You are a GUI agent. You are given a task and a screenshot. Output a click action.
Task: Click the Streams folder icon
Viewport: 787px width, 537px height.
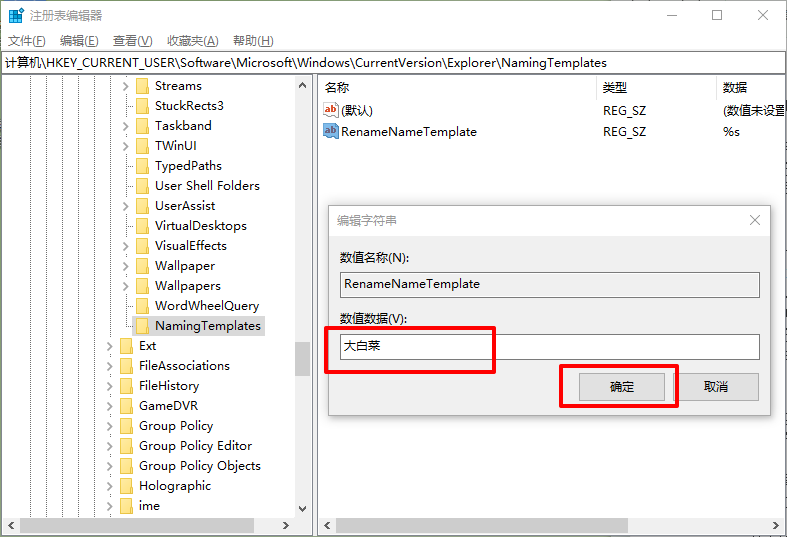point(142,86)
